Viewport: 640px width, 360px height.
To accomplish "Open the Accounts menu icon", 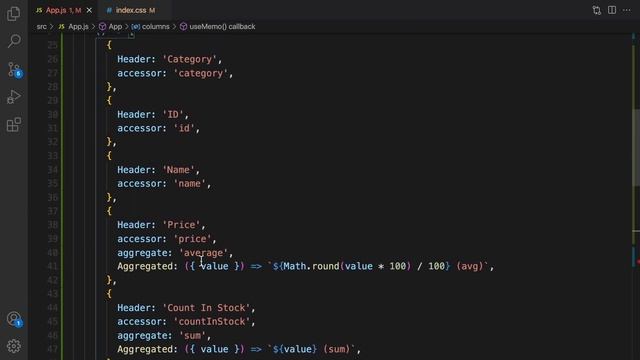I will click(x=14, y=319).
